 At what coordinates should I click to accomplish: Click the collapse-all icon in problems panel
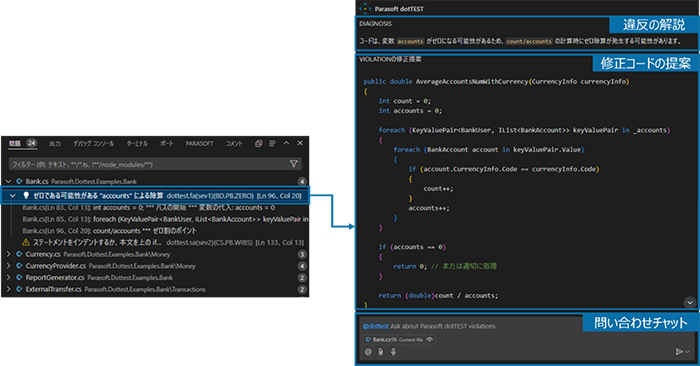258,143
